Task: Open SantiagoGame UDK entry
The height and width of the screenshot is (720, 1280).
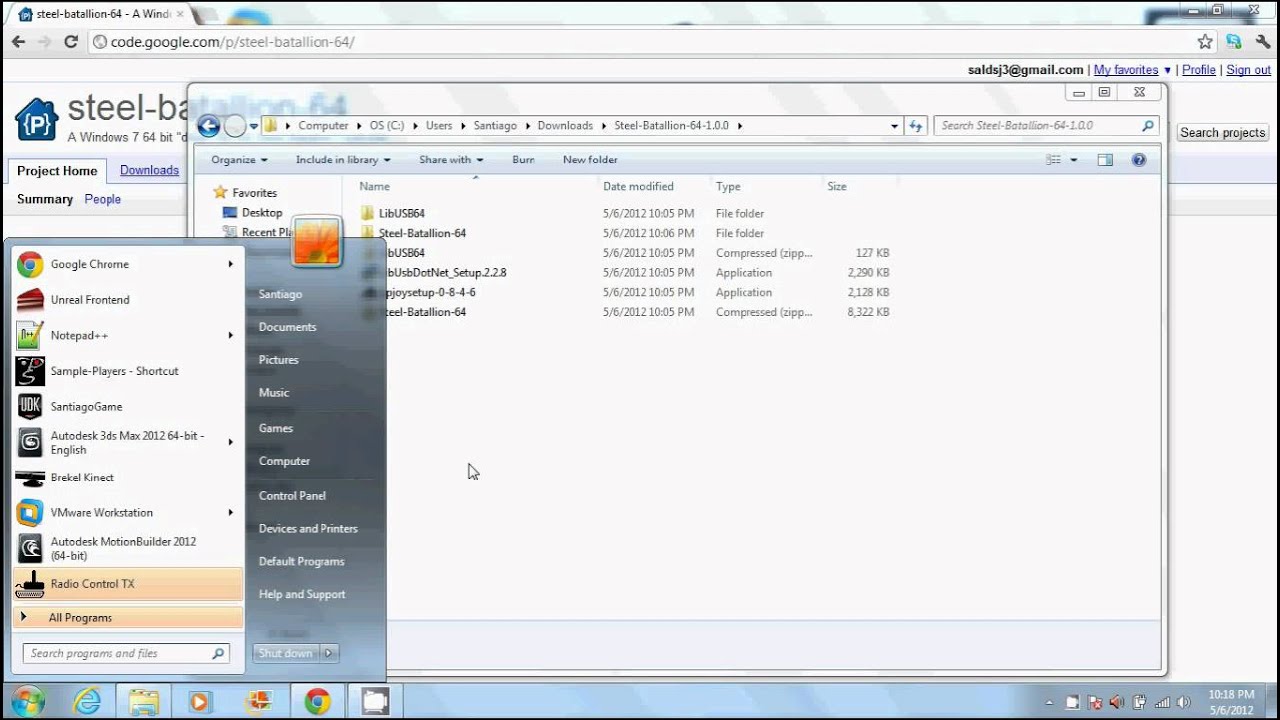Action: pyautogui.click(x=127, y=407)
